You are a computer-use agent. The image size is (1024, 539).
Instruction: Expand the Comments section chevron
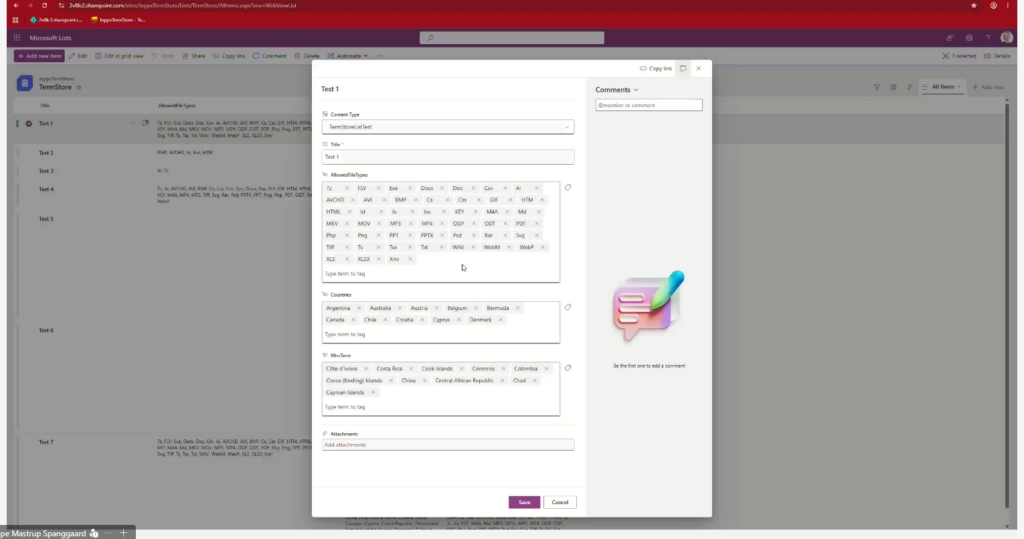click(x=636, y=90)
